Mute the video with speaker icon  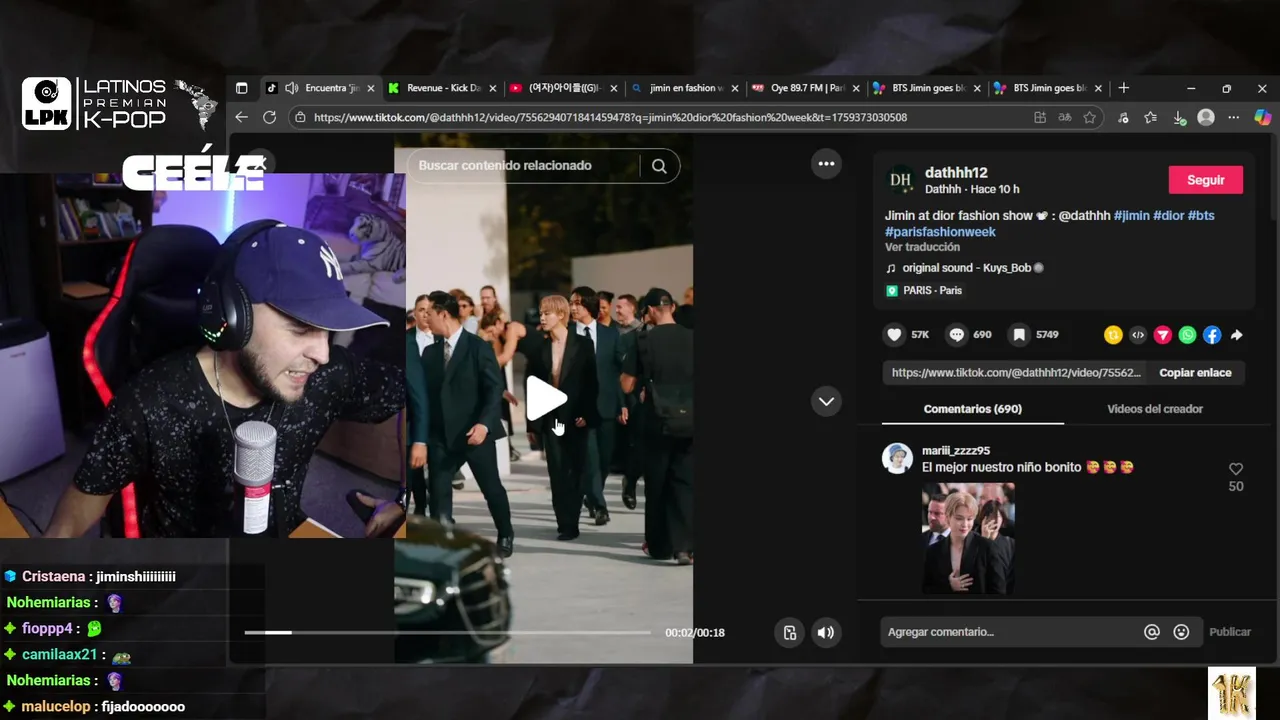(x=825, y=632)
